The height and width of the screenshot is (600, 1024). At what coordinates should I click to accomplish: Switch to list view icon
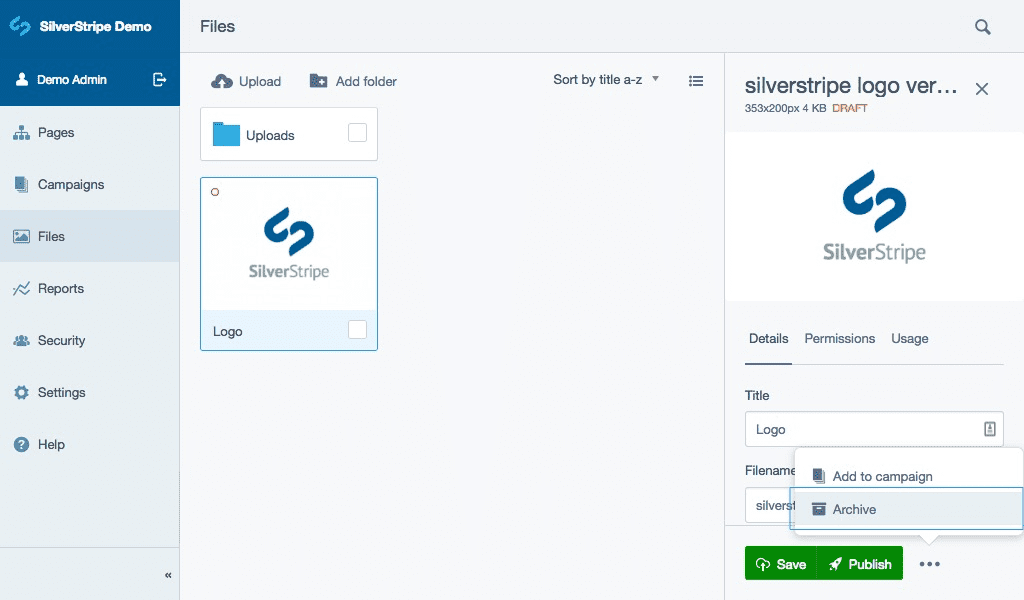(x=696, y=81)
